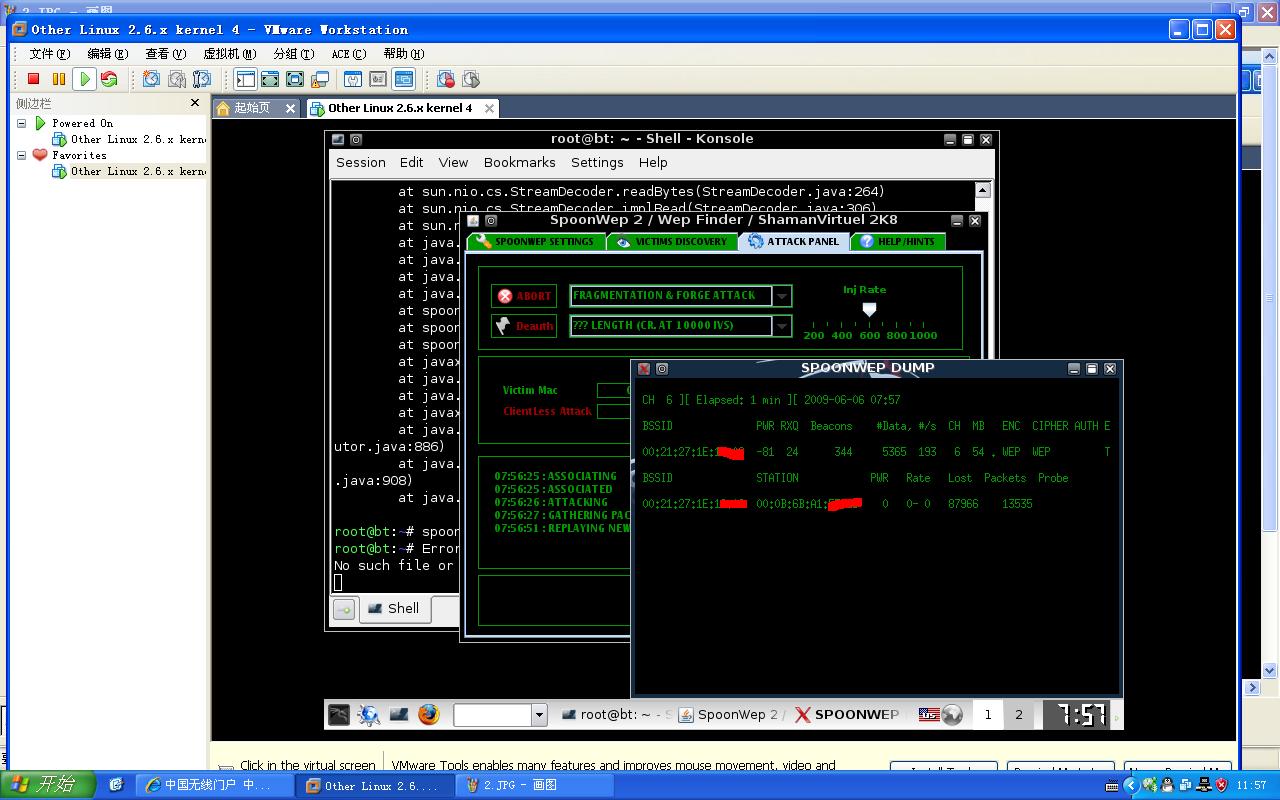This screenshot has width=1280, height=800.
Task: Click the Deauth button
Action: tap(524, 326)
